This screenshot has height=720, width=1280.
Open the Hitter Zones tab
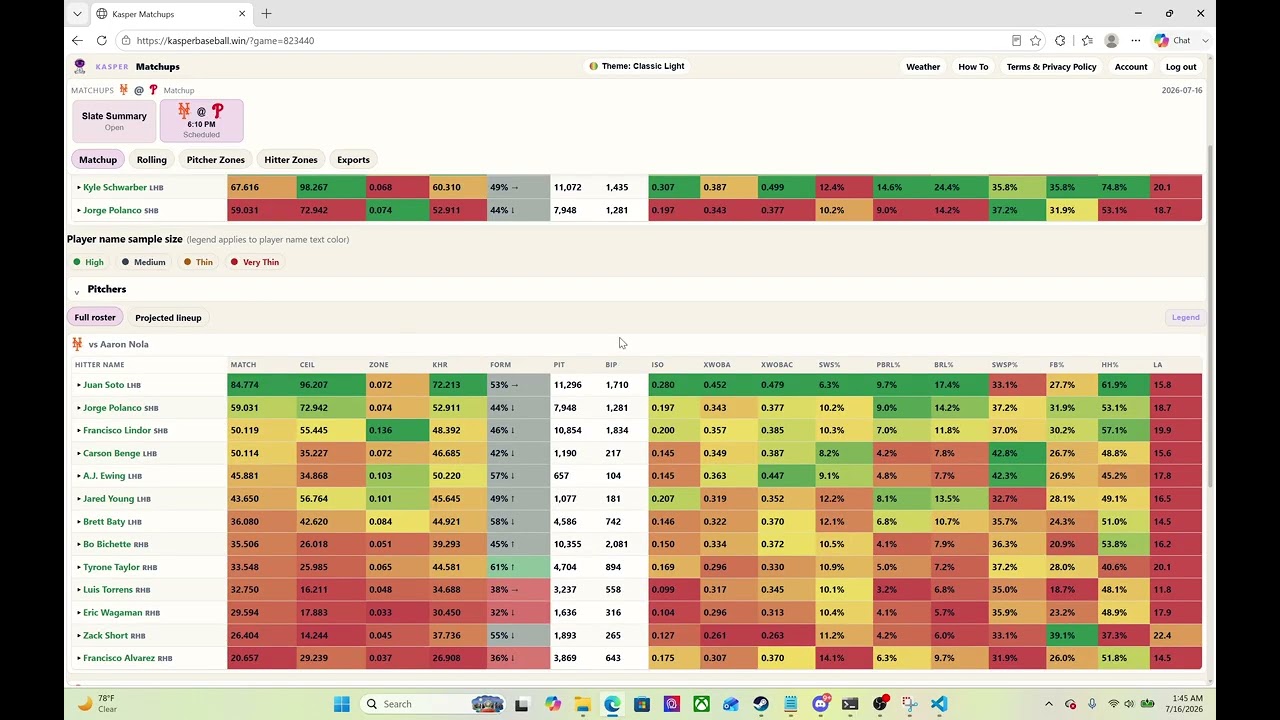(x=291, y=159)
